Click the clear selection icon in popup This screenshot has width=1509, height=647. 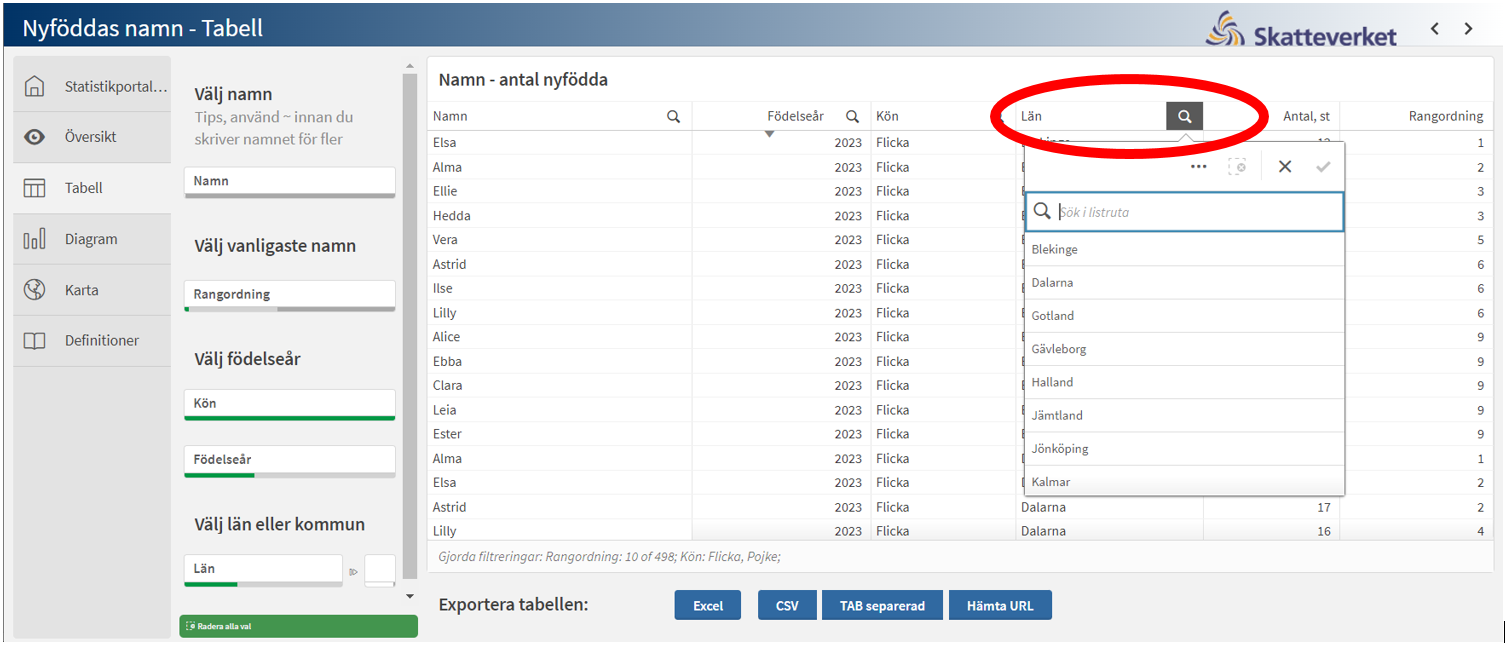pos(1238,167)
